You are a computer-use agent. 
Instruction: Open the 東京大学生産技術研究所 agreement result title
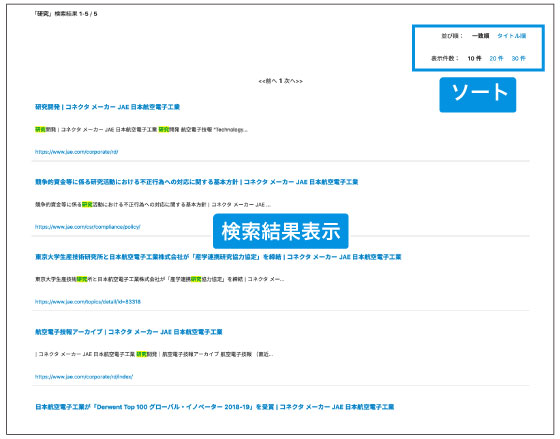218,257
